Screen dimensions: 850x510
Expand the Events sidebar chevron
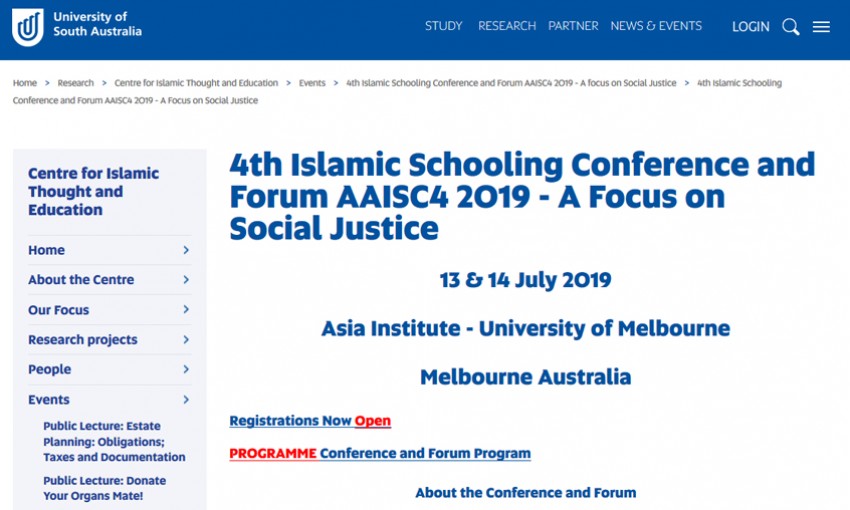tap(186, 400)
